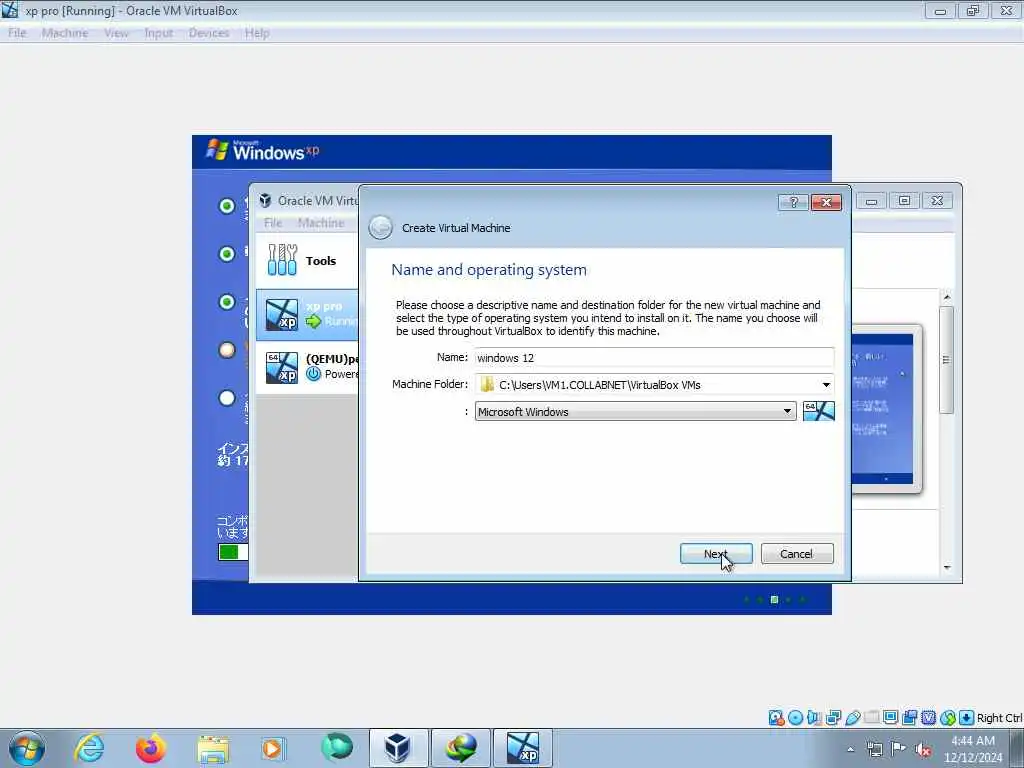This screenshot has height=768, width=1024.
Task: Open the clock showing 4:44 AM
Action: click(x=973, y=749)
